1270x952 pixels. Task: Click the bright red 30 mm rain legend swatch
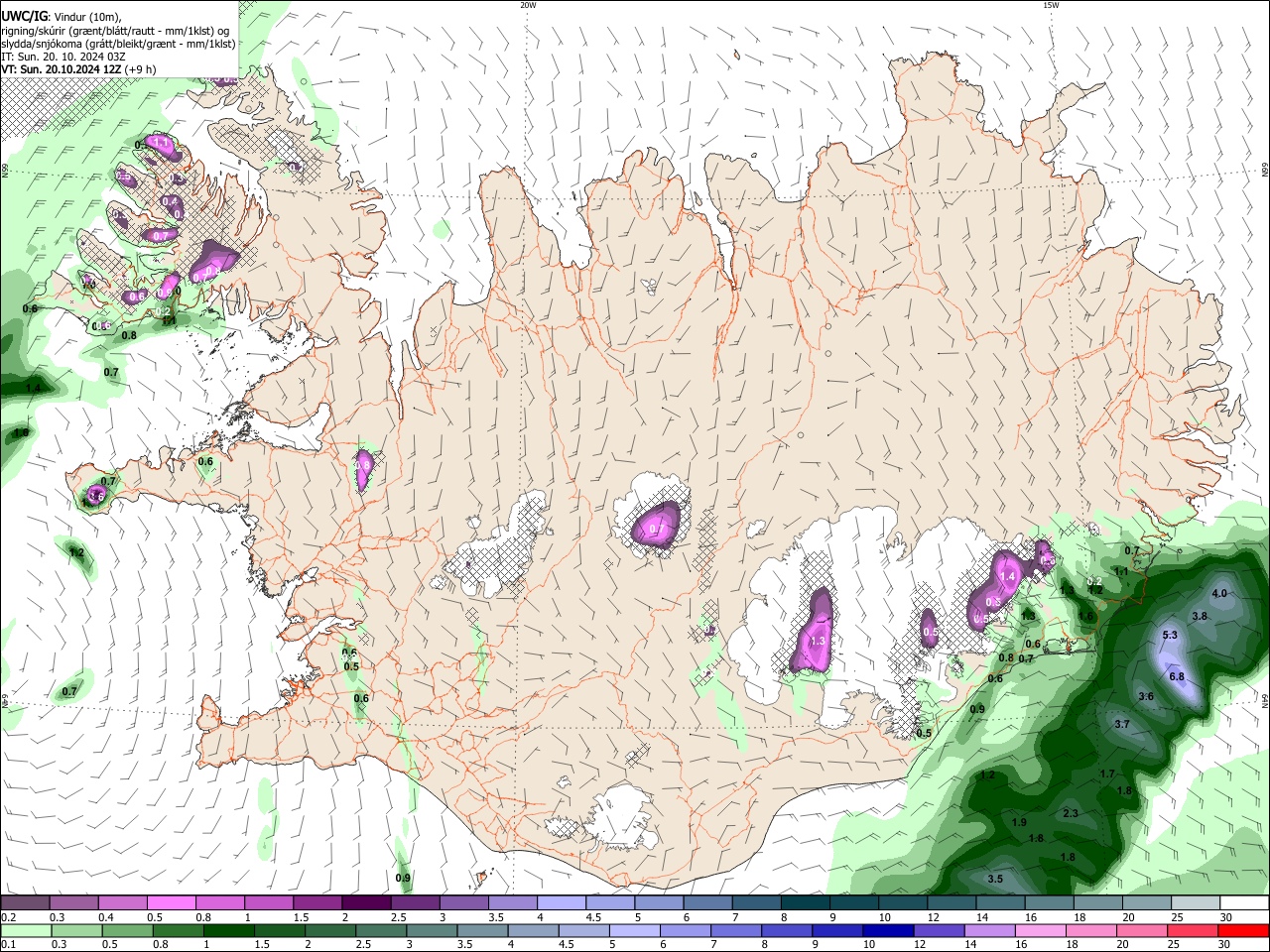click(x=1244, y=931)
